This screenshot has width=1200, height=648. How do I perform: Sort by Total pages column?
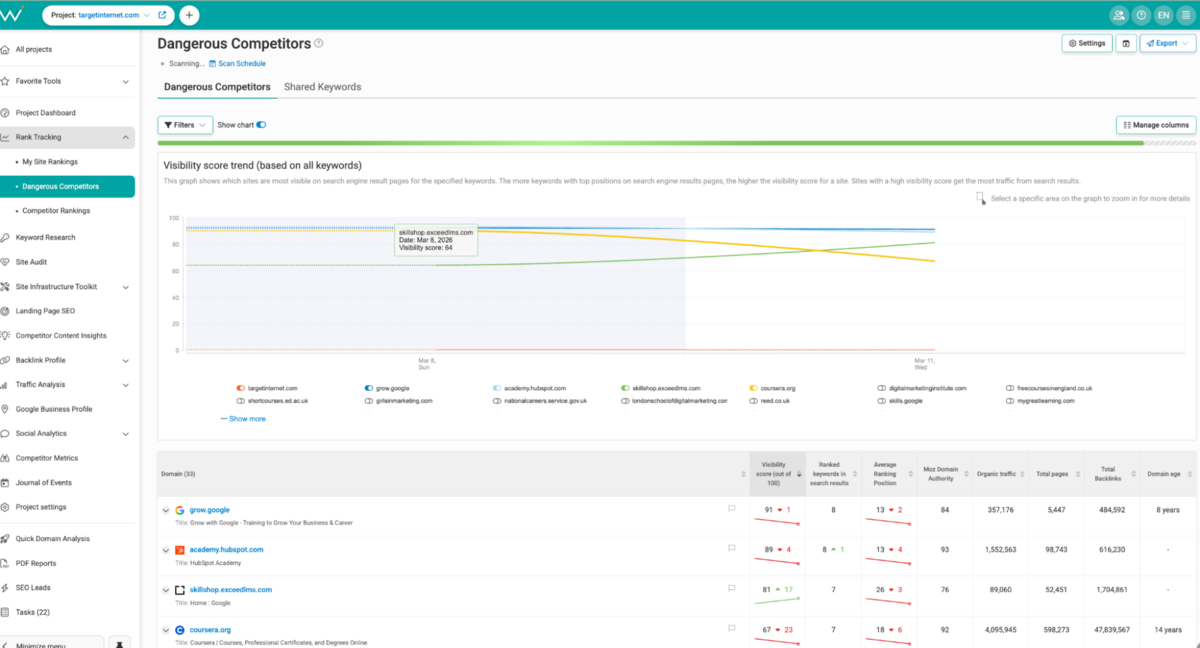[x=1079, y=474]
